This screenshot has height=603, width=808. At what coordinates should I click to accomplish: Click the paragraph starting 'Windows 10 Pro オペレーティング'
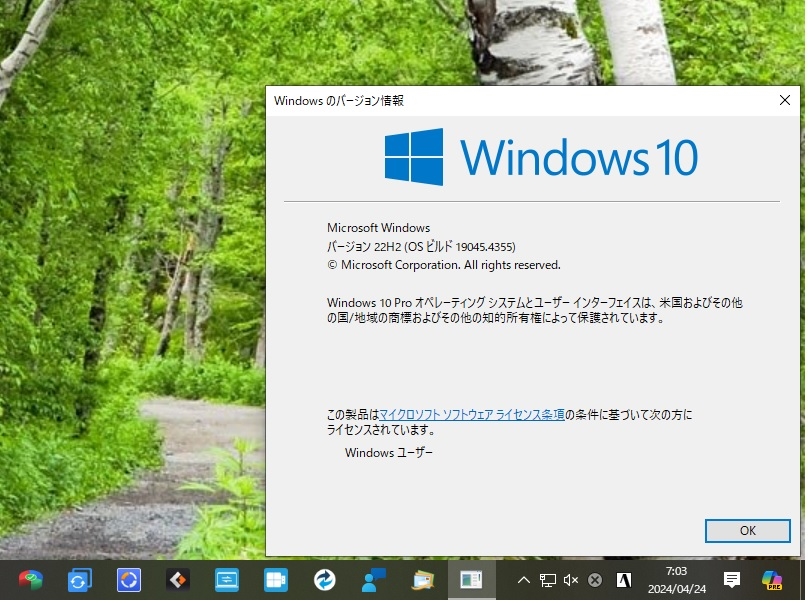tap(536, 311)
